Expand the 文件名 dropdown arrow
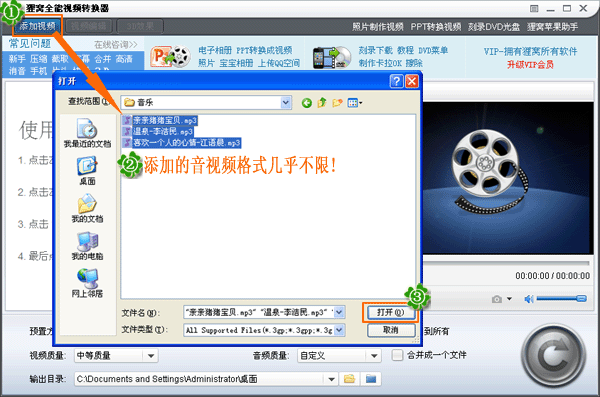Screen dimensions: 600x397 (x=339, y=312)
